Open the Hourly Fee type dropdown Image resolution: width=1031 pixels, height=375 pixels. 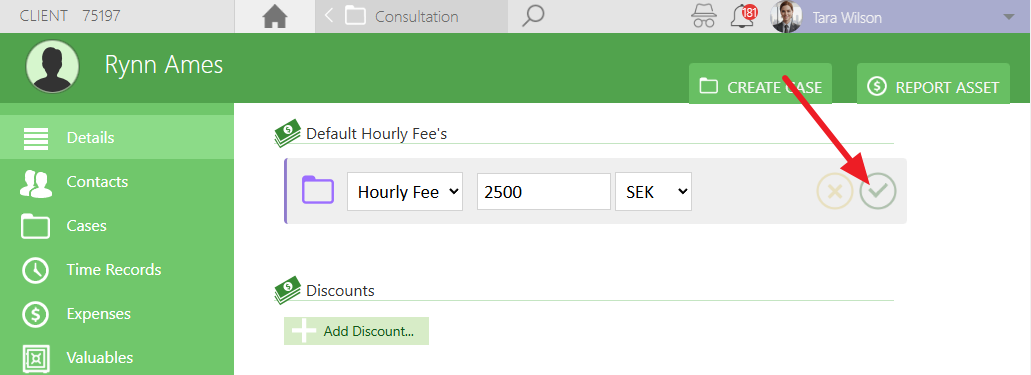405,192
